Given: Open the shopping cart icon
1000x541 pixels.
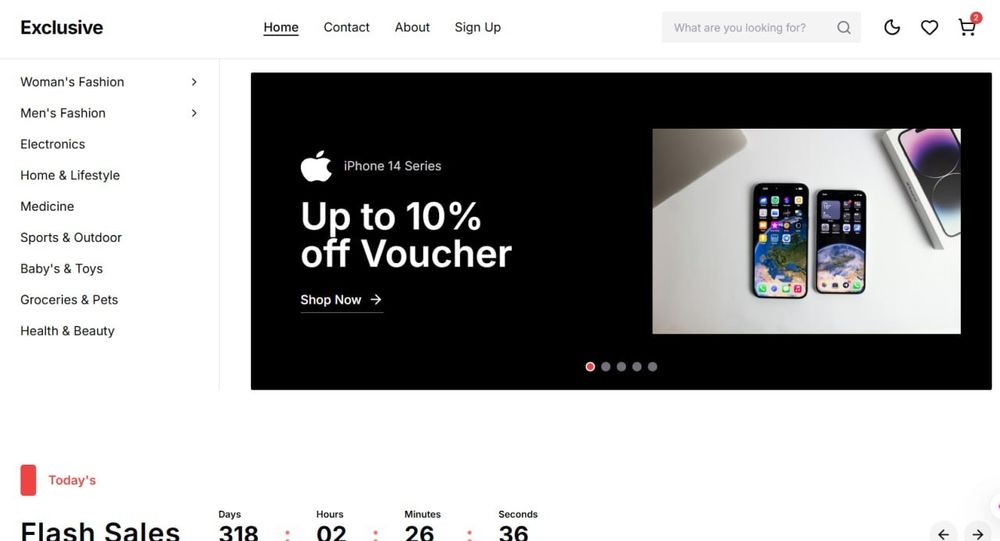Looking at the screenshot, I should (966, 27).
